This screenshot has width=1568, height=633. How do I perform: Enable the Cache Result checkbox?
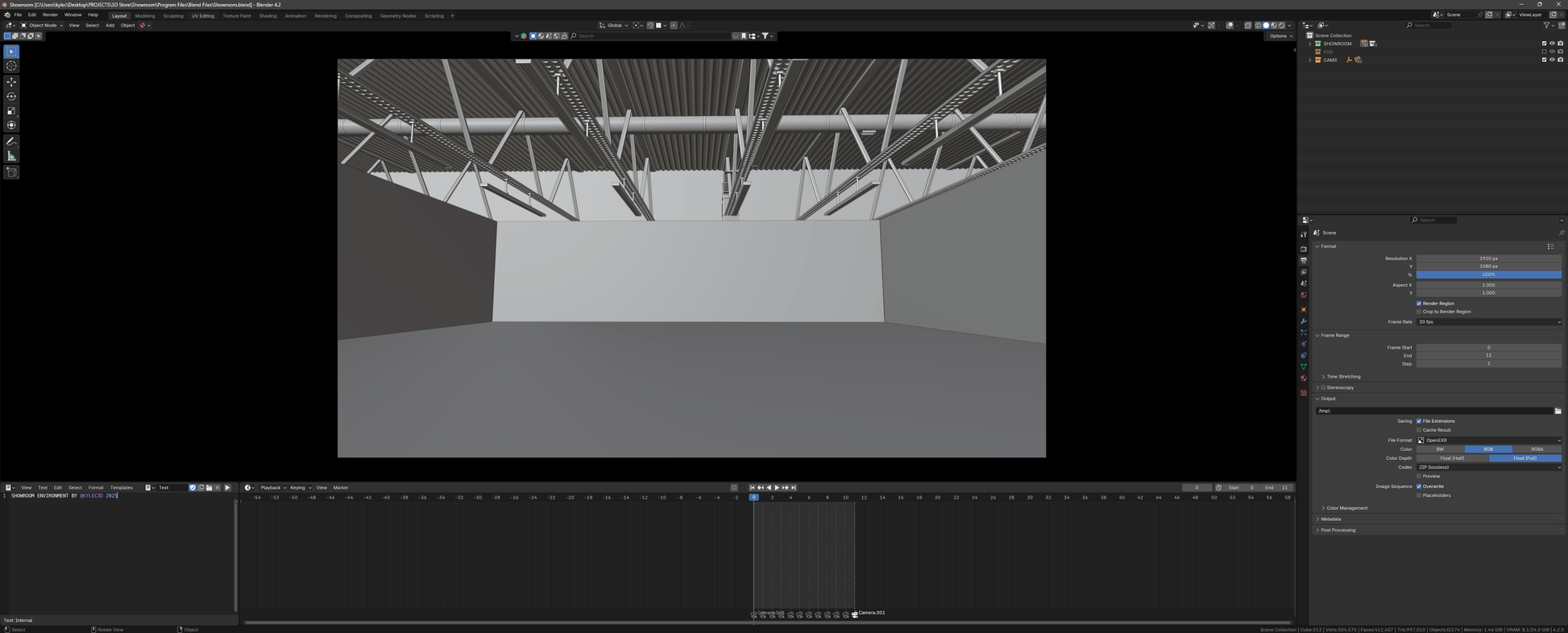[1419, 430]
